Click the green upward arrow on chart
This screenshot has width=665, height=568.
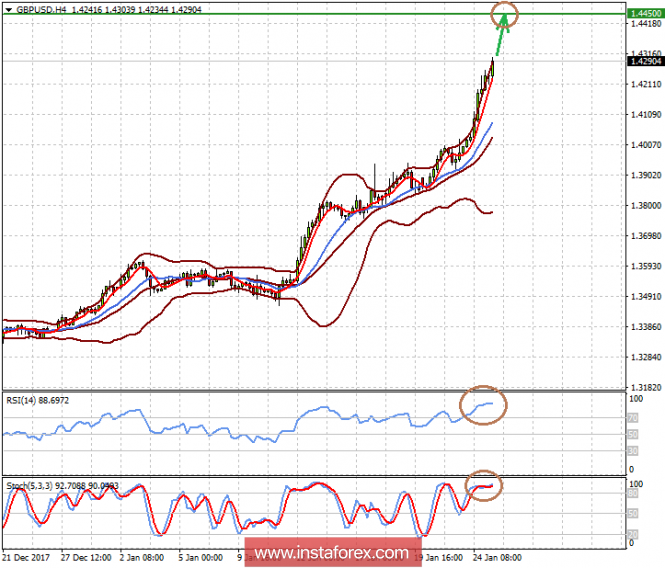click(500, 38)
